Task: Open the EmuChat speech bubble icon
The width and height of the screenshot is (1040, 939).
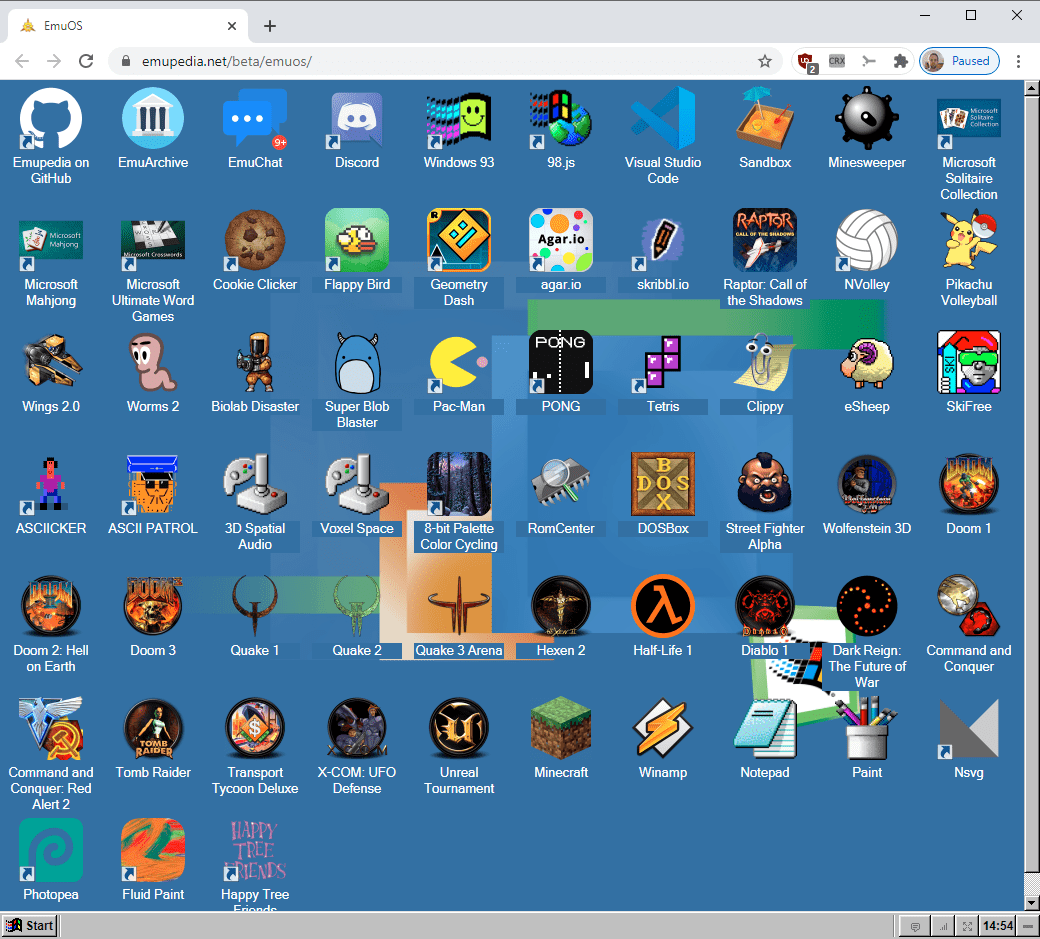Action: pyautogui.click(x=255, y=118)
